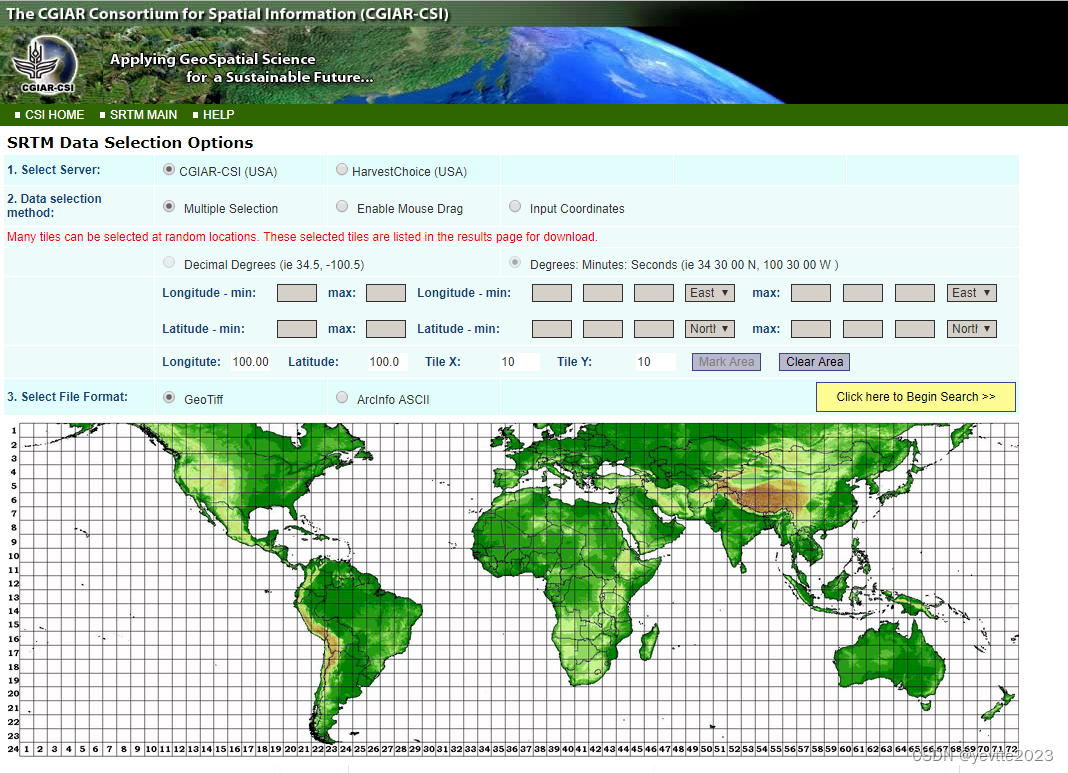This screenshot has height=773, width=1068.
Task: Click the '3. Select File Format:' label
Action: (67, 396)
